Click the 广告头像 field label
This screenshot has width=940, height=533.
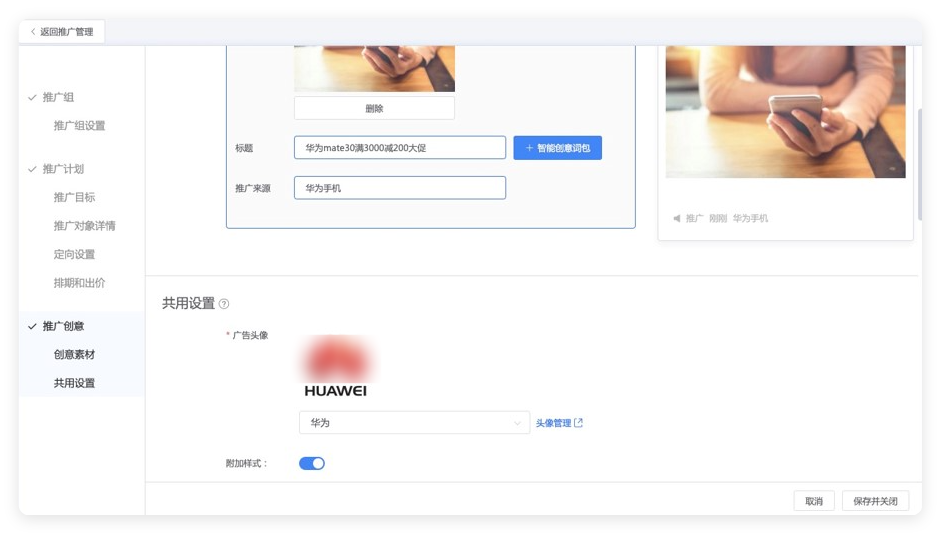(250, 335)
